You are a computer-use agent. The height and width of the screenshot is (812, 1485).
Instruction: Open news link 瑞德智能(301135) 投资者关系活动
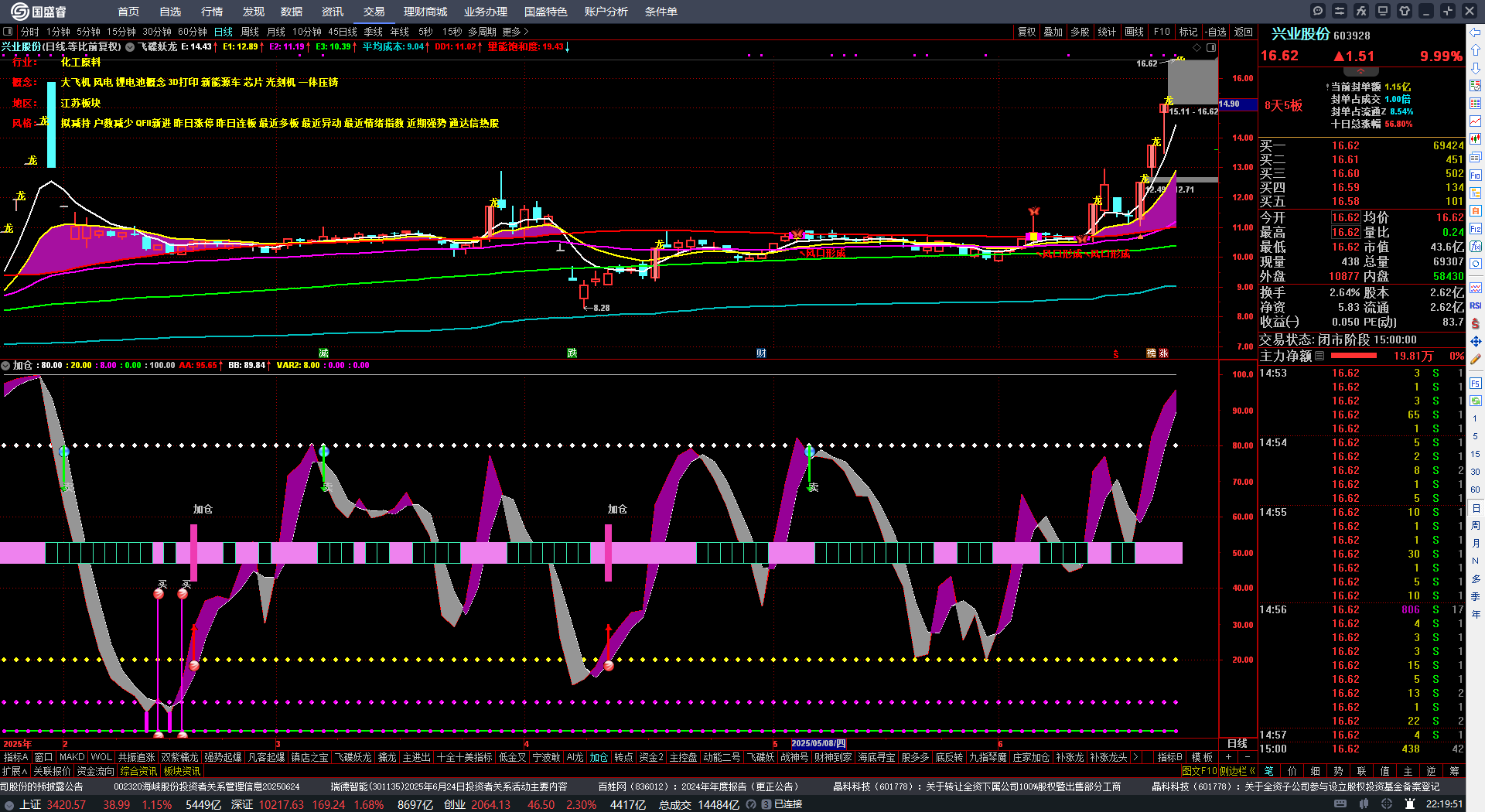pyautogui.click(x=449, y=786)
